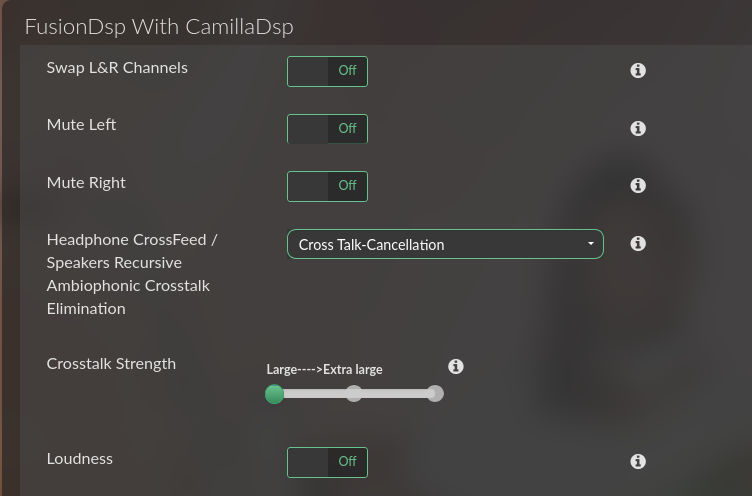Click the green Crosstalk Strength slider handle
This screenshot has height=496, width=752.
274,394
